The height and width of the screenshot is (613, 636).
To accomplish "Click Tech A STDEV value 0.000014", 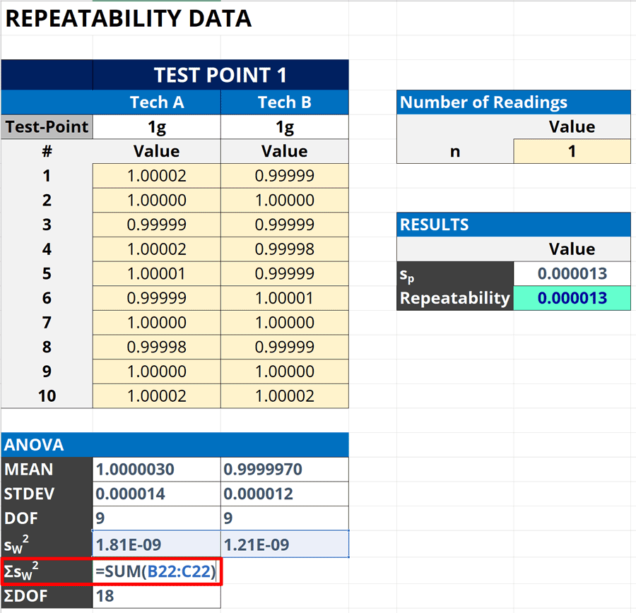I will click(157, 494).
